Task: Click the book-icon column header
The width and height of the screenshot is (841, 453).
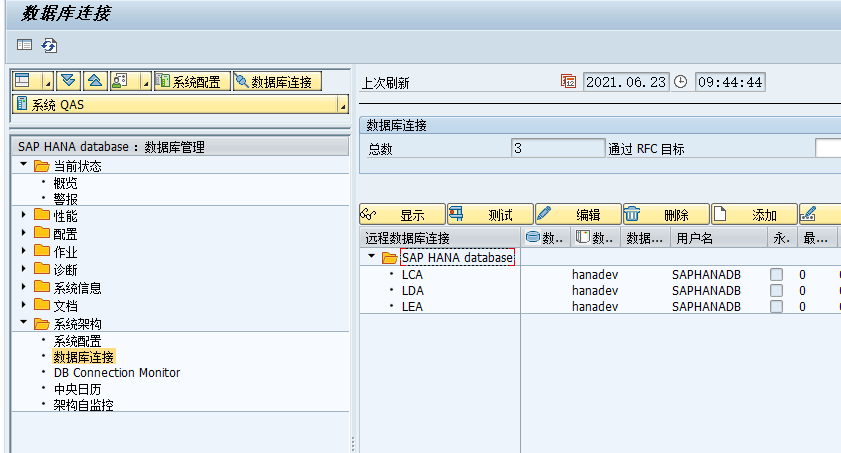Action: [594, 237]
